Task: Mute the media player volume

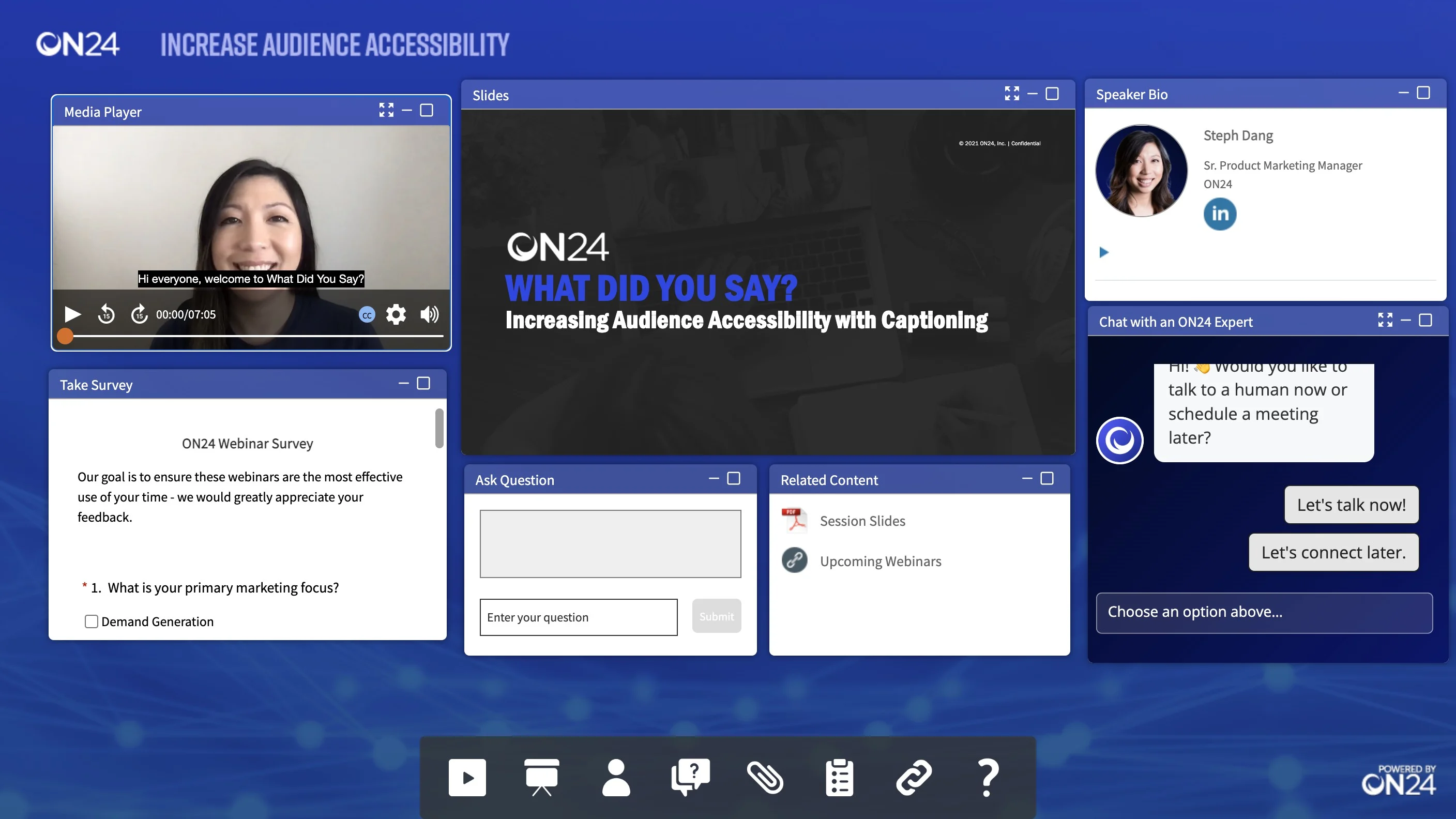Action: (x=430, y=314)
